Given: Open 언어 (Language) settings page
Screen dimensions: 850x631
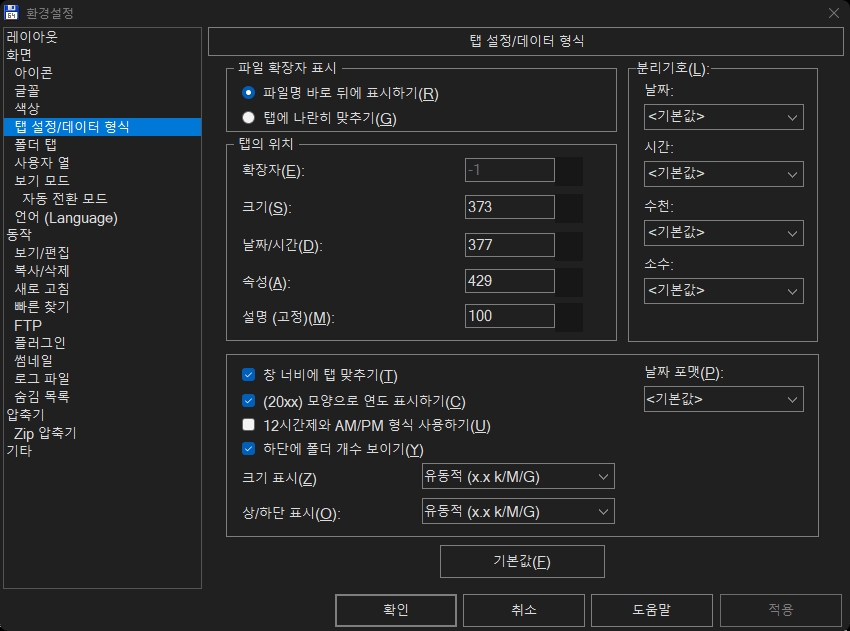Looking at the screenshot, I should 66,217.
